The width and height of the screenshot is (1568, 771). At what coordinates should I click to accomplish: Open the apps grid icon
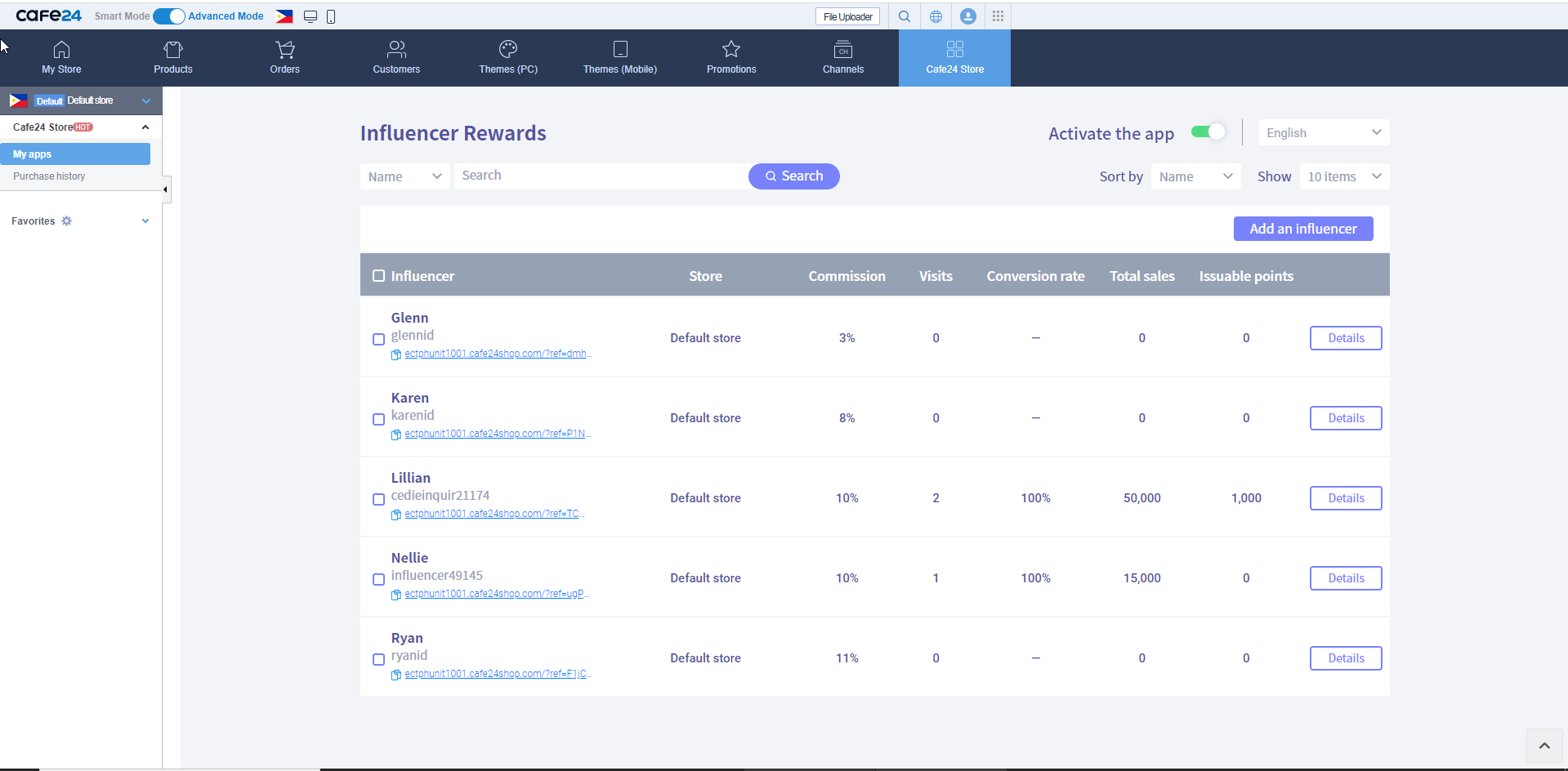998,16
